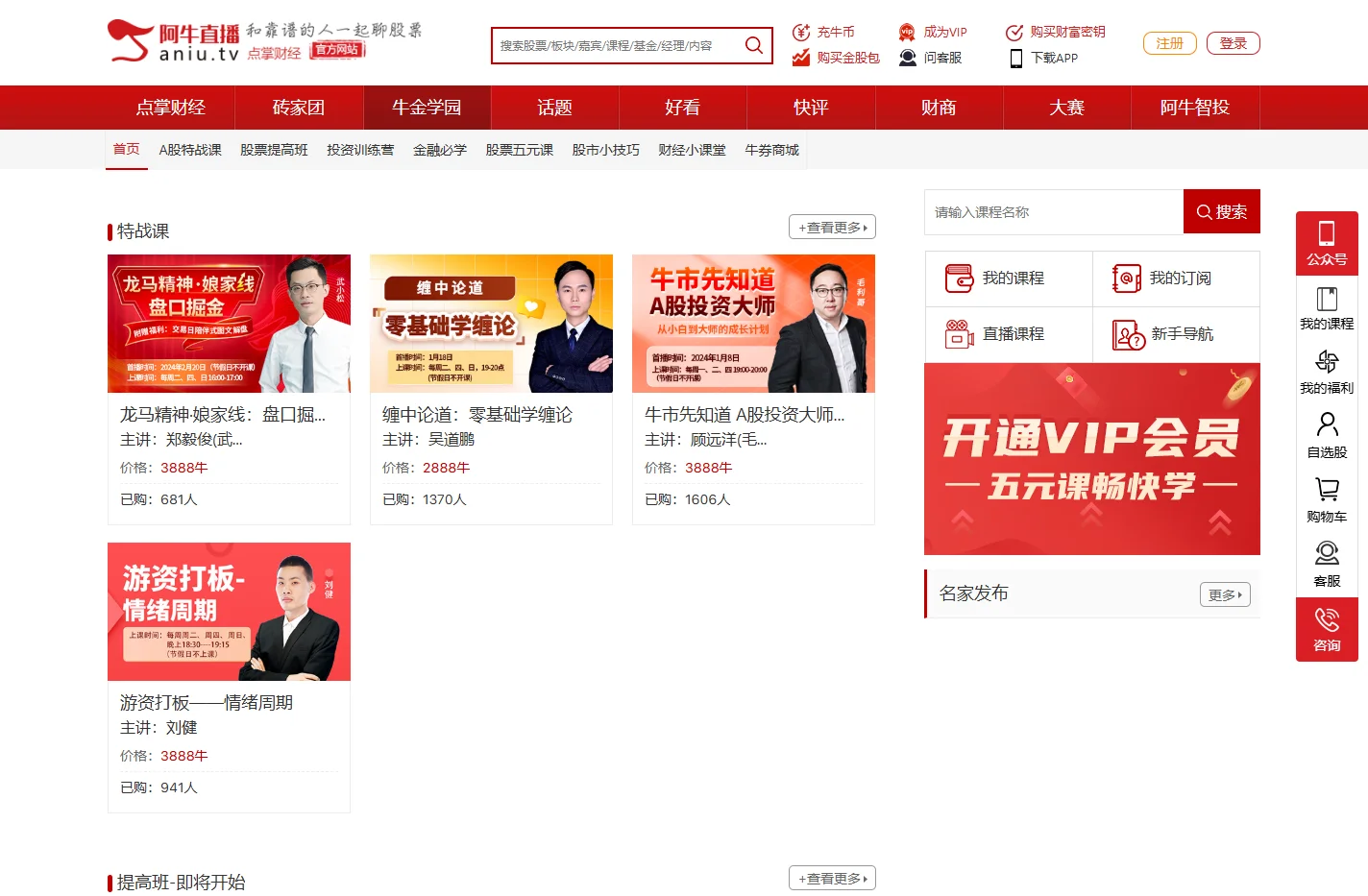The width and height of the screenshot is (1368, 896).
Task: Open course title 缠中论道：零基础学缠论
Action: (x=477, y=415)
